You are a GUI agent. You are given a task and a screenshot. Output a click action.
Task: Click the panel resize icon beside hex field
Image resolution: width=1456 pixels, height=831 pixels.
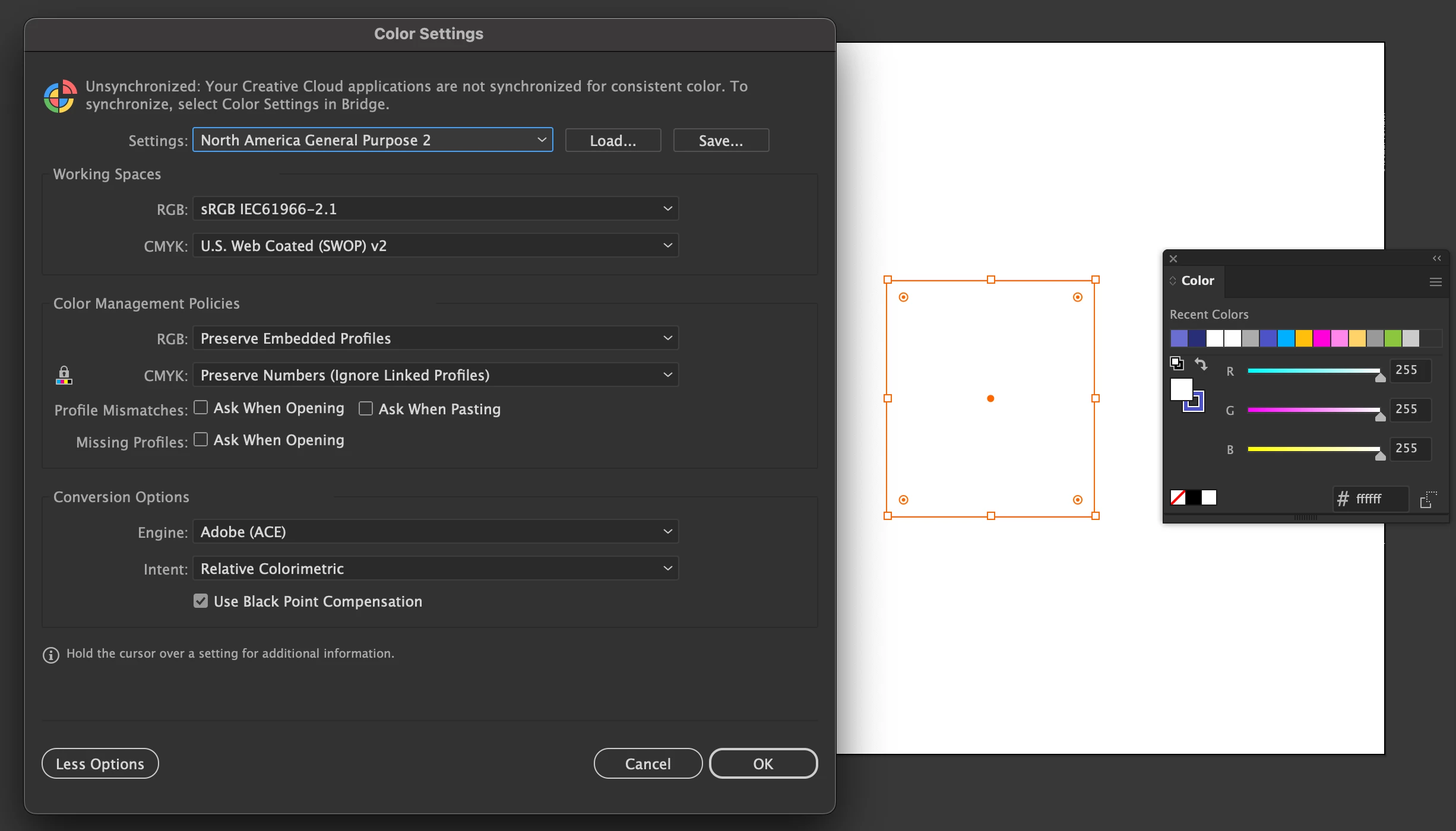pyautogui.click(x=1428, y=499)
